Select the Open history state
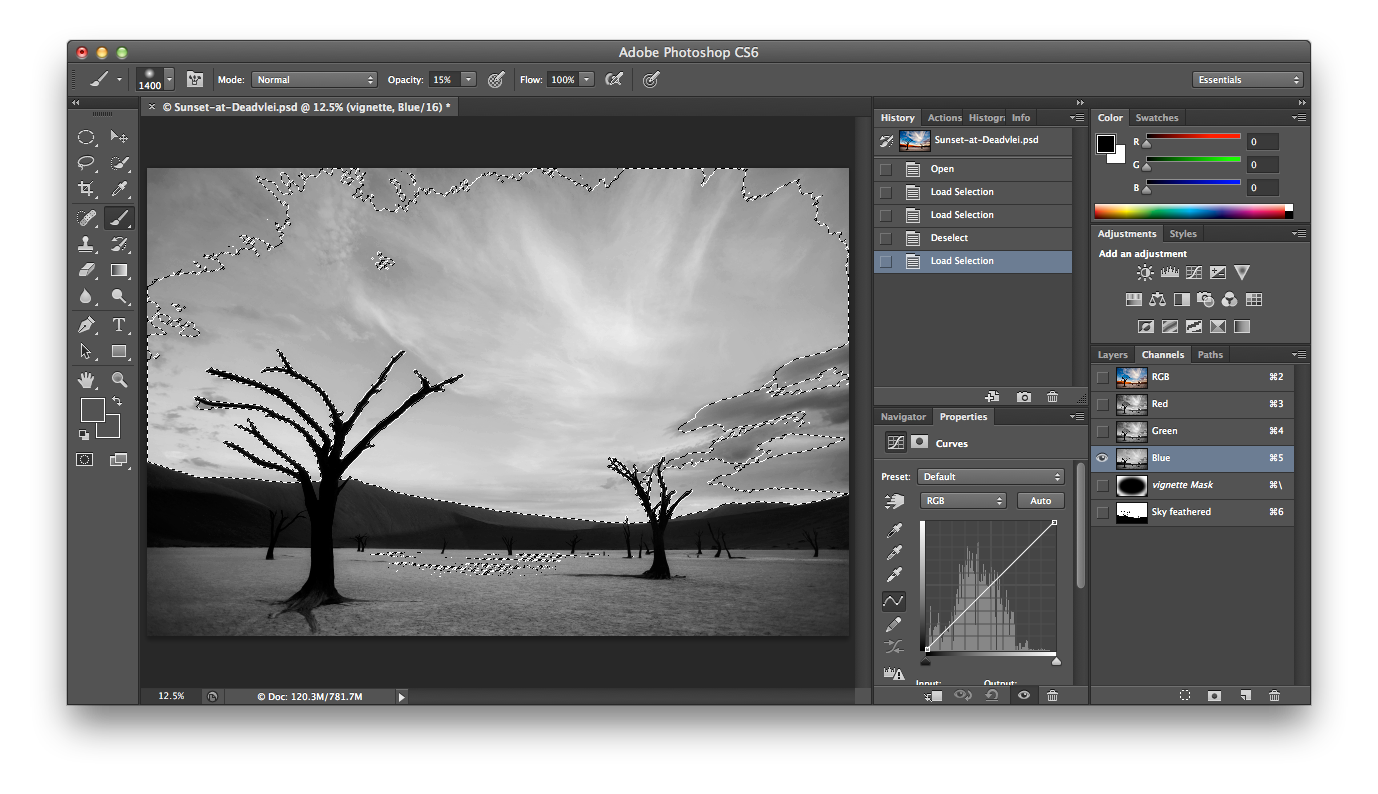Screen dimensions: 1378x794 pos(973,169)
